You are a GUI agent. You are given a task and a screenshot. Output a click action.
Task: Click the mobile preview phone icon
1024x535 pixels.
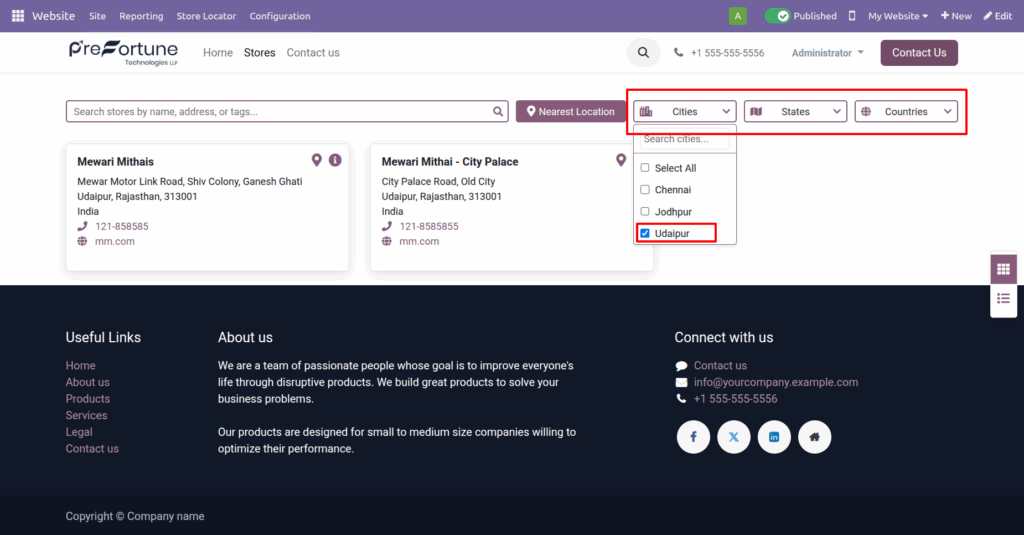[852, 16]
